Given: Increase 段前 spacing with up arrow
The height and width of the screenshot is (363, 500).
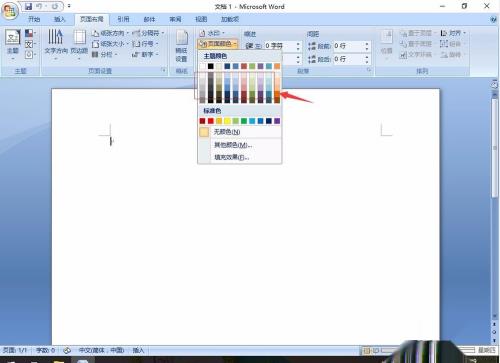Looking at the screenshot, I should tap(367, 43).
